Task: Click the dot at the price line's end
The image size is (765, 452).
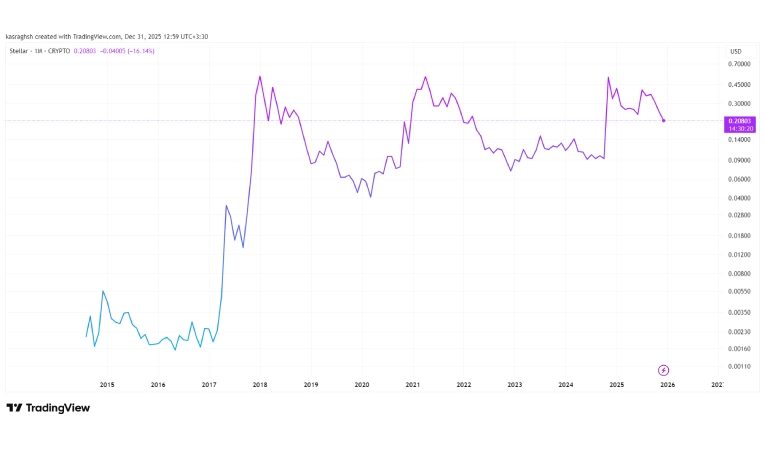Action: [x=664, y=121]
